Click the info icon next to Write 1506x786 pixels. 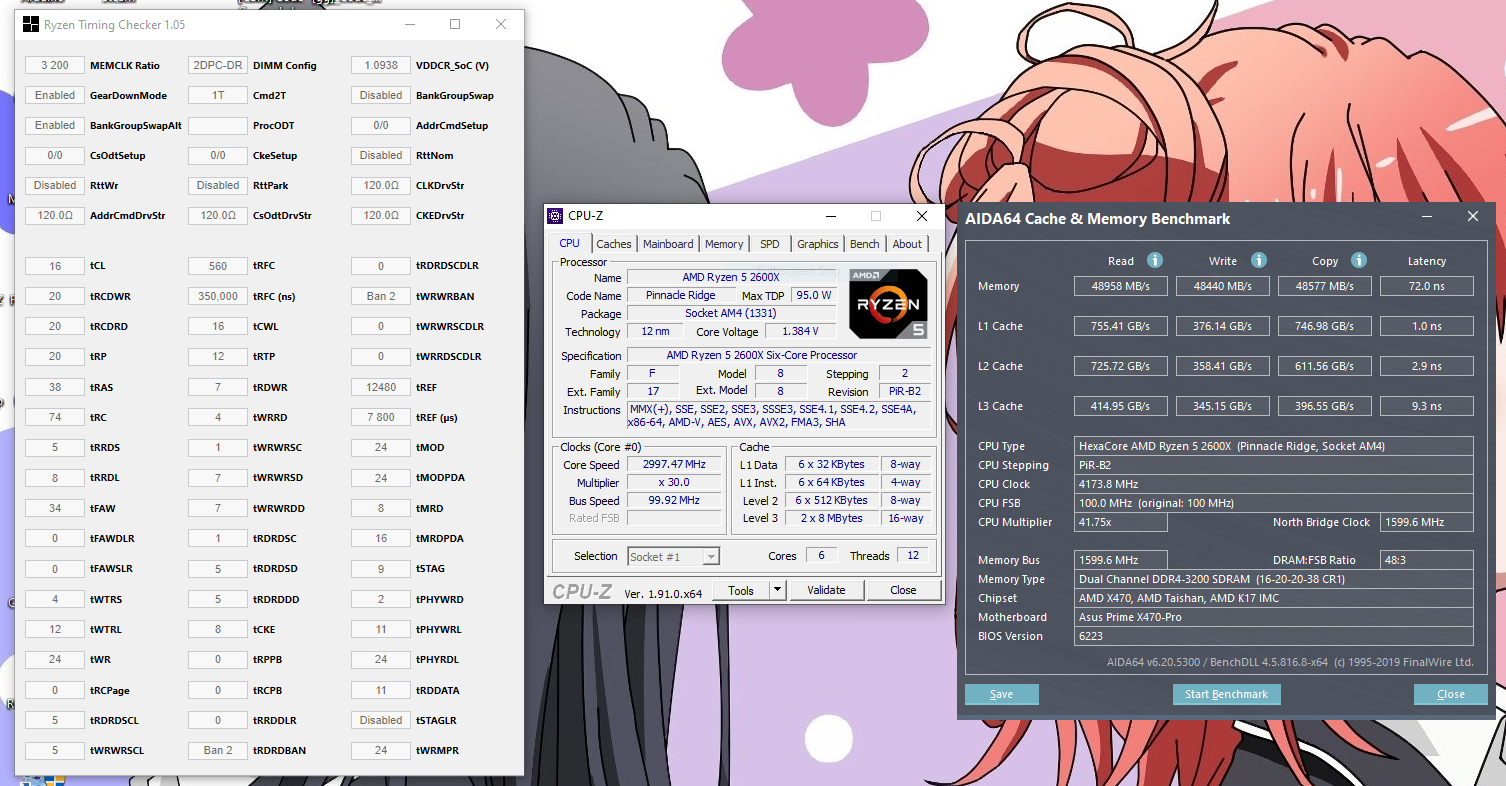1259,260
